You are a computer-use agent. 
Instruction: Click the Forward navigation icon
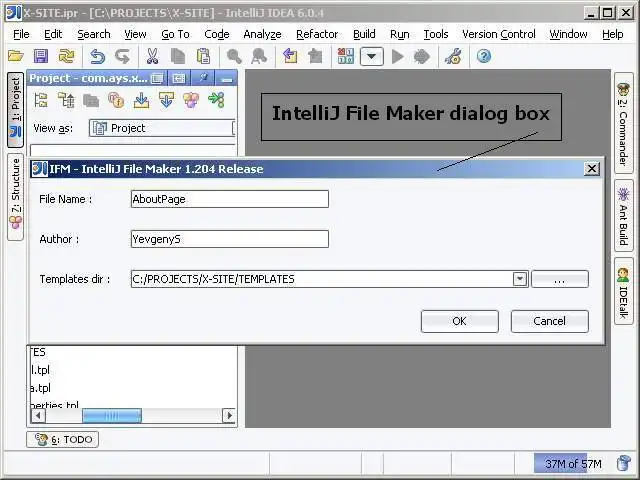[315, 56]
